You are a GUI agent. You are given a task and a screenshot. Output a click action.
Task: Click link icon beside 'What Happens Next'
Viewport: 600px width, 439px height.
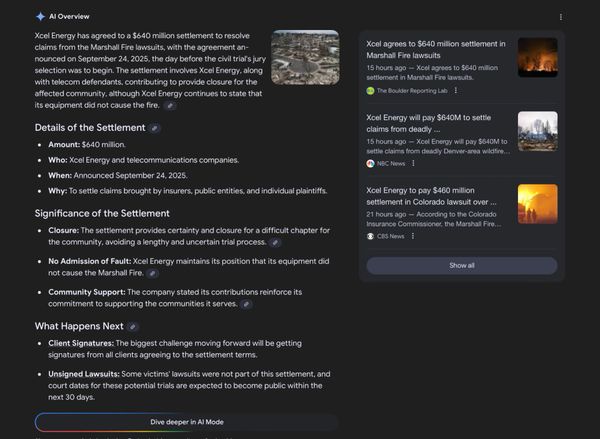click(133, 326)
